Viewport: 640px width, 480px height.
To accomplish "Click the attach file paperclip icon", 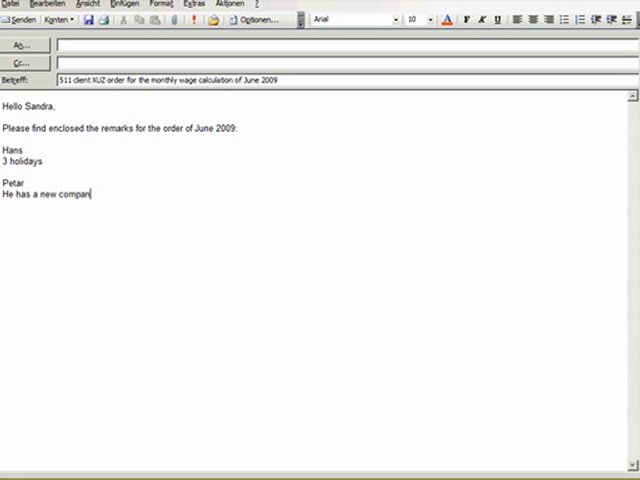I will 174,20.
